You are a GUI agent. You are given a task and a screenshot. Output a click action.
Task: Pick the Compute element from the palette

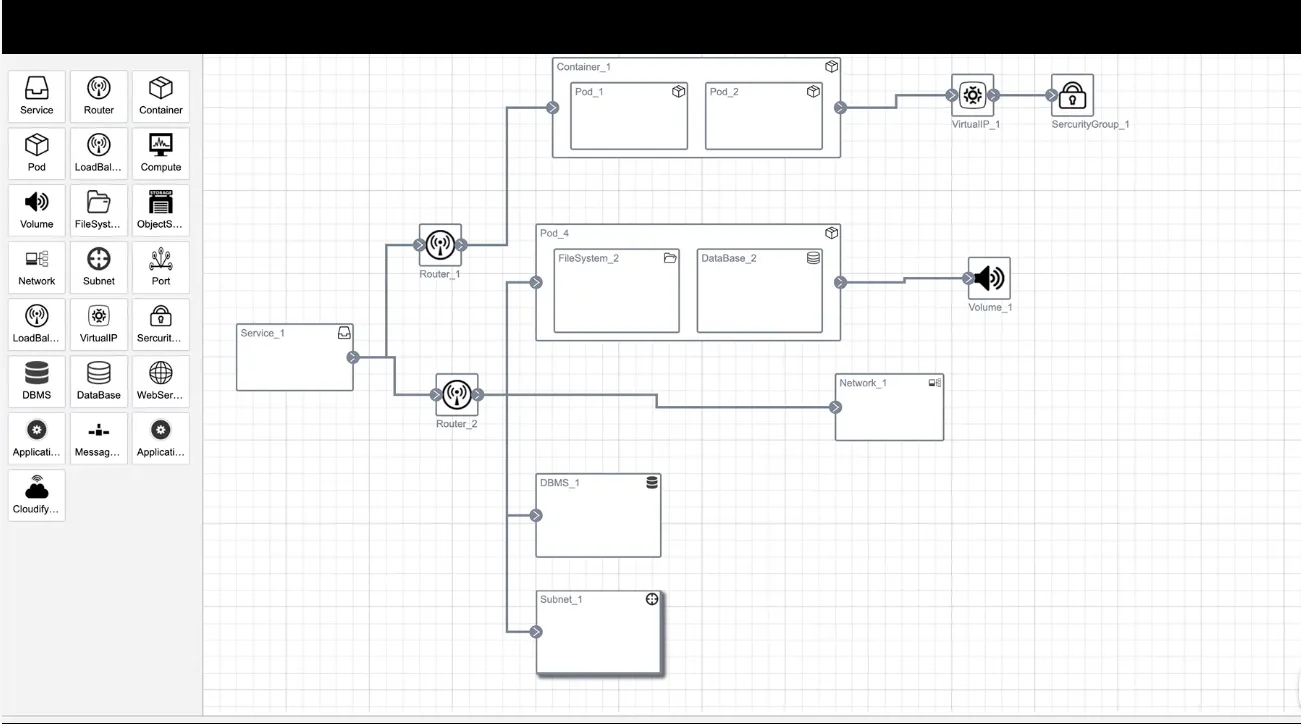[x=160, y=154]
